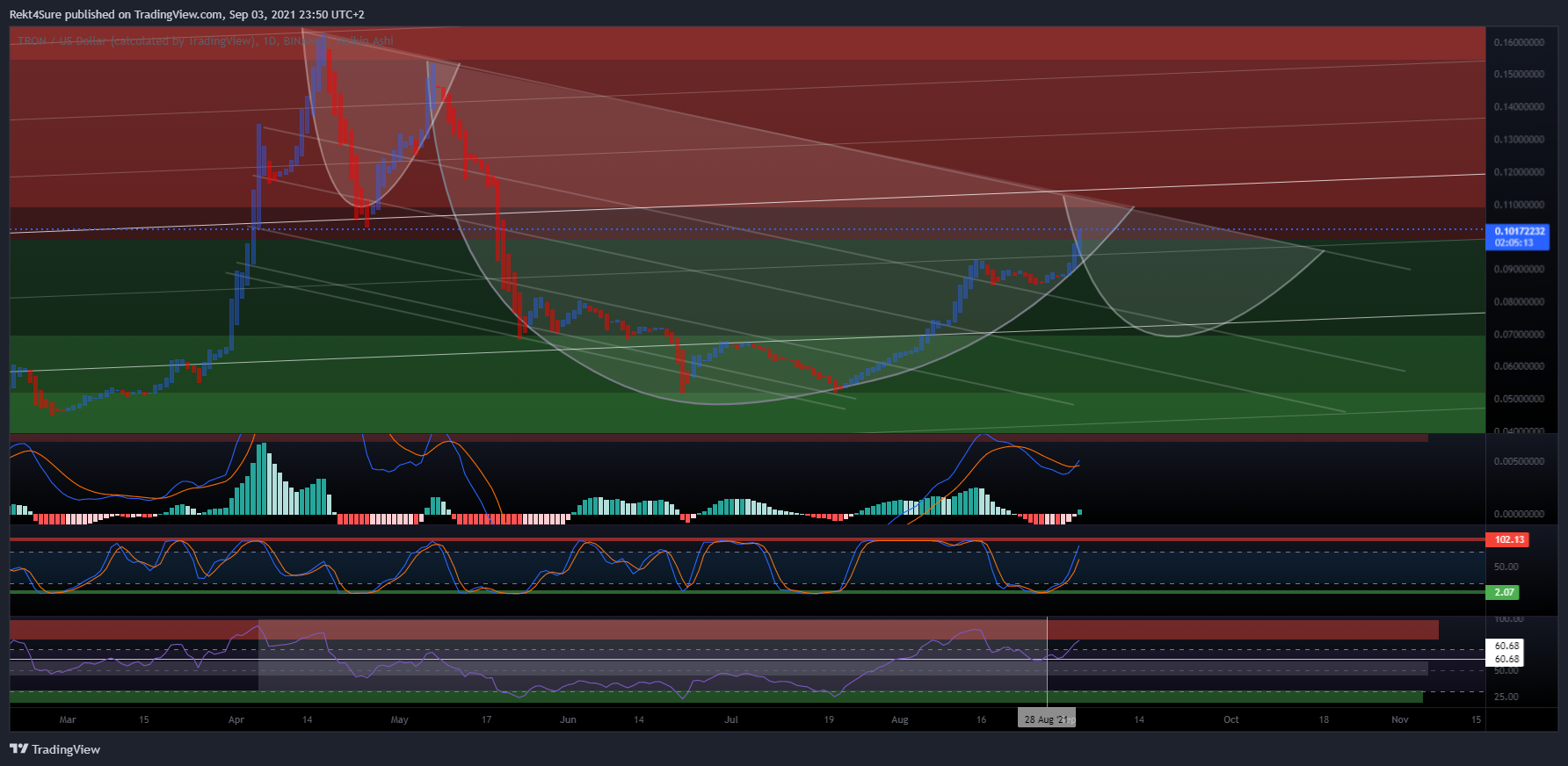
Task: Click the Jun date on time axis
Action: click(x=569, y=719)
